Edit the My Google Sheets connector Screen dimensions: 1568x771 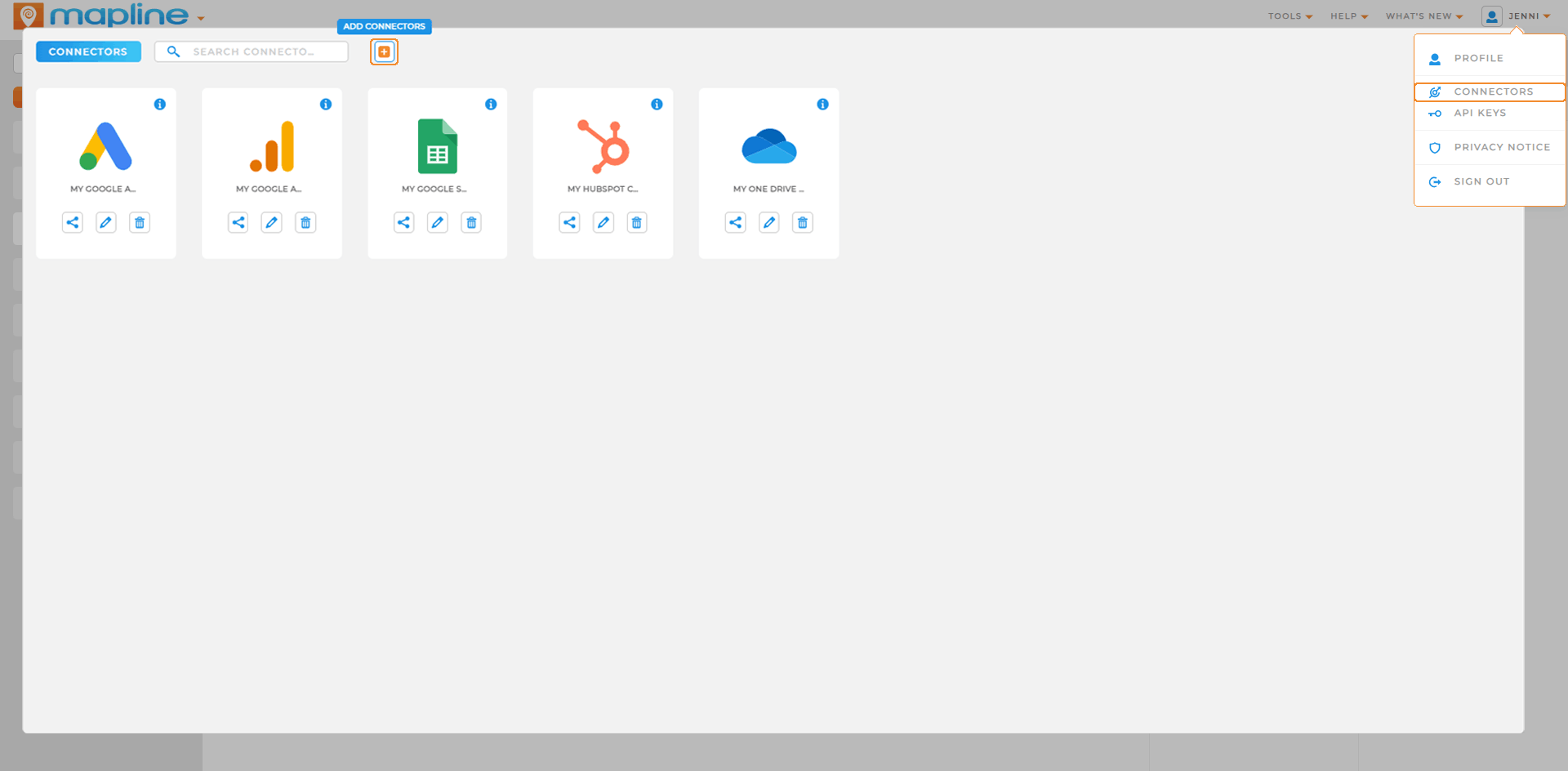[x=437, y=222]
